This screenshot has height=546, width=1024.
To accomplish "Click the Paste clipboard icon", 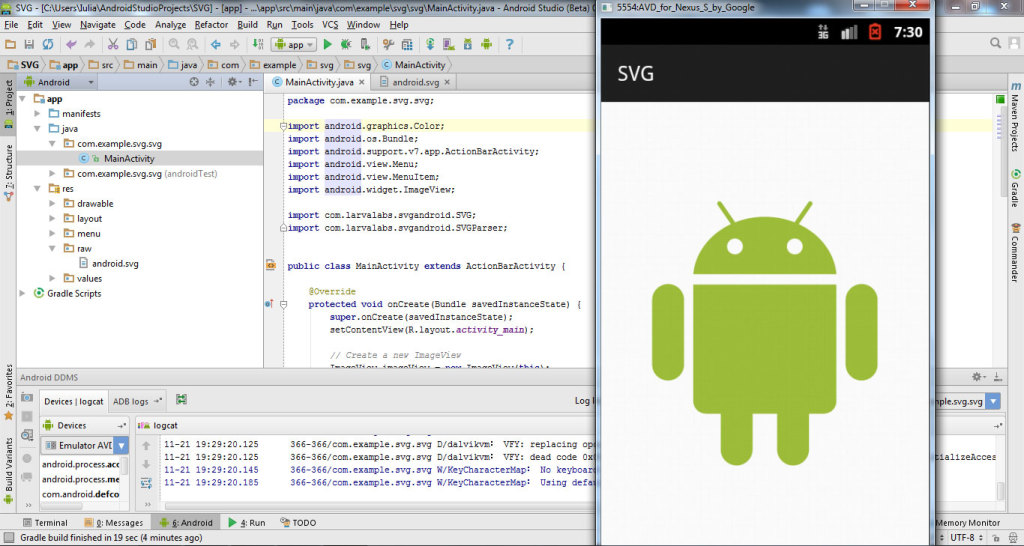I will 150,44.
